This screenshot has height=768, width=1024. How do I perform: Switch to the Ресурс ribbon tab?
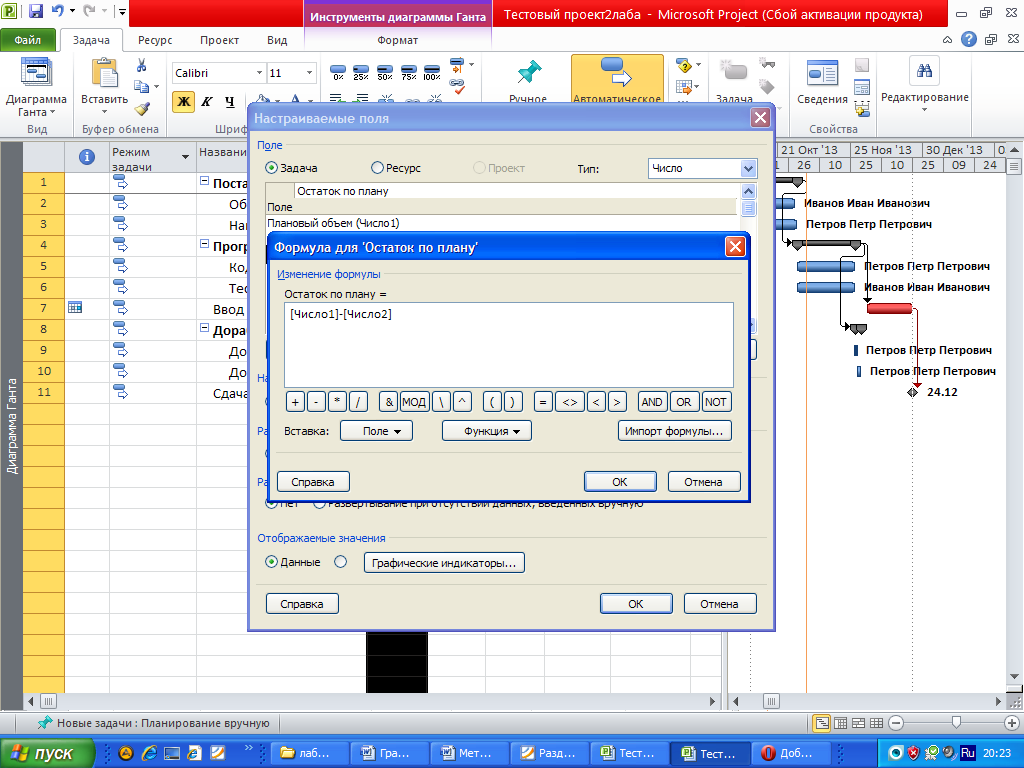[x=155, y=40]
